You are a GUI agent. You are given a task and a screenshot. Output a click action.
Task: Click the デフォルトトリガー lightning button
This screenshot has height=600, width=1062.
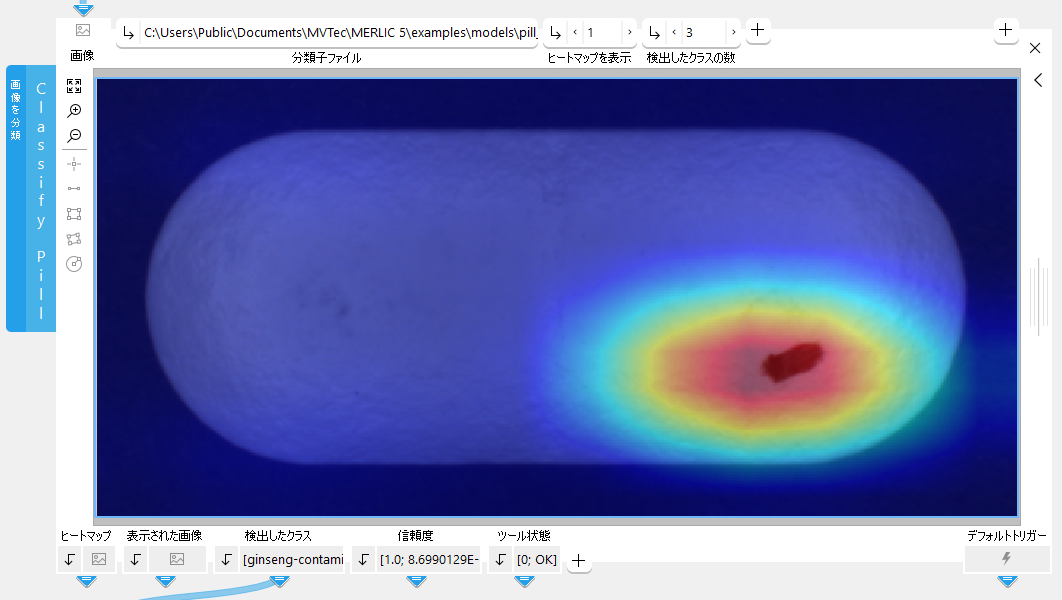pyautogui.click(x=1006, y=559)
